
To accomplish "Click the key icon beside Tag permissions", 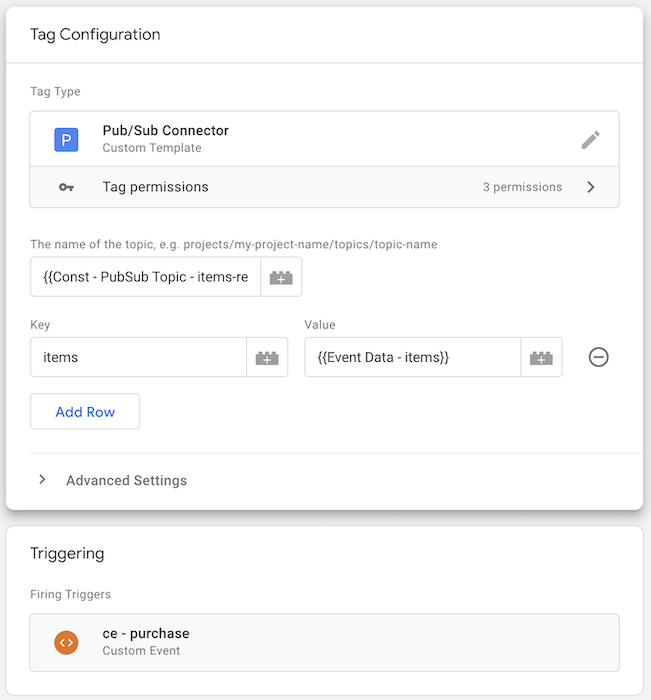I will [66, 187].
